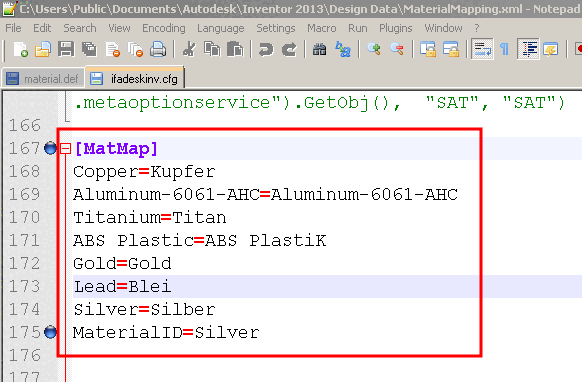Save the current file with Save icon
This screenshot has height=382, width=582.
coord(66,49)
